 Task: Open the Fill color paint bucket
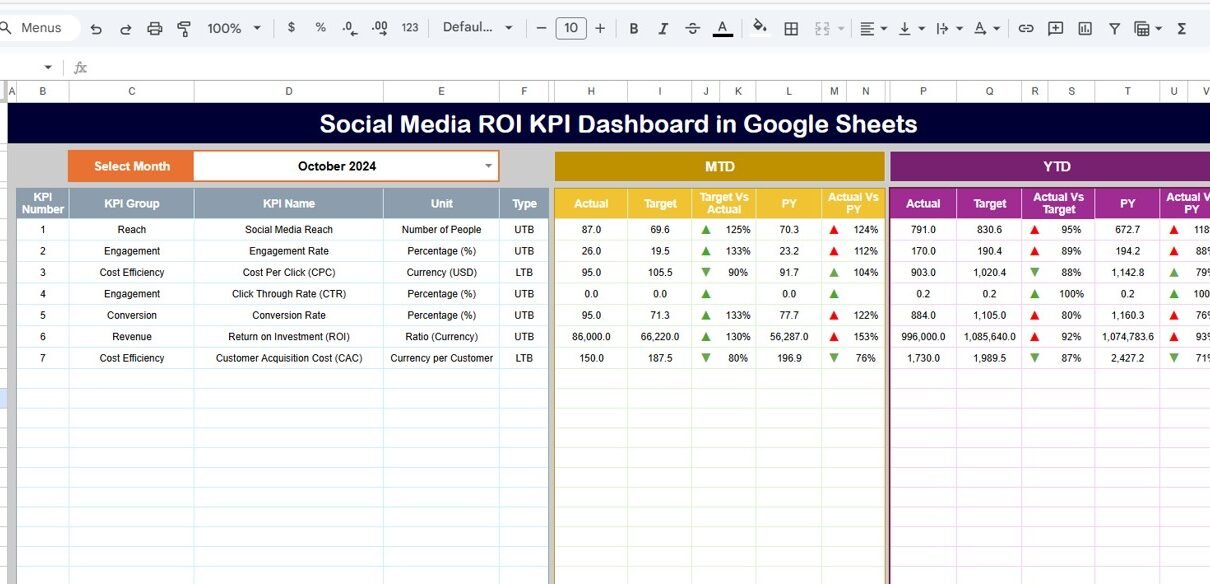tap(759, 28)
